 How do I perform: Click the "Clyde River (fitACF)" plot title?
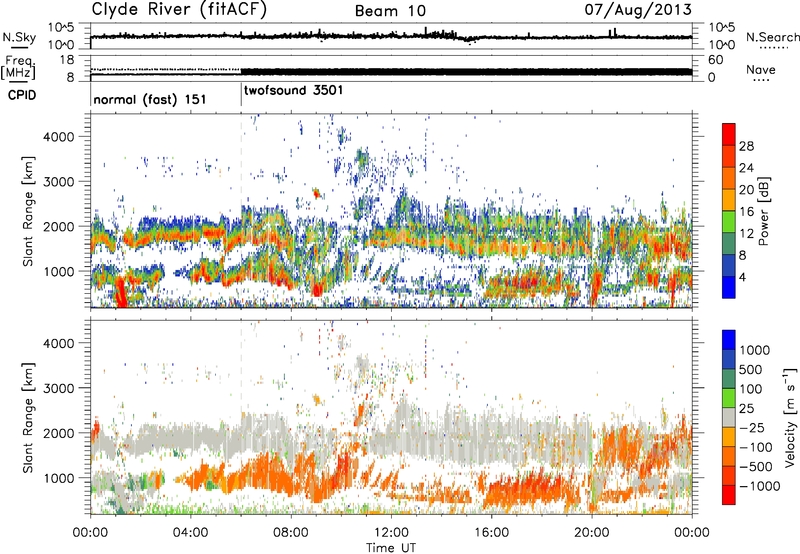pos(179,9)
